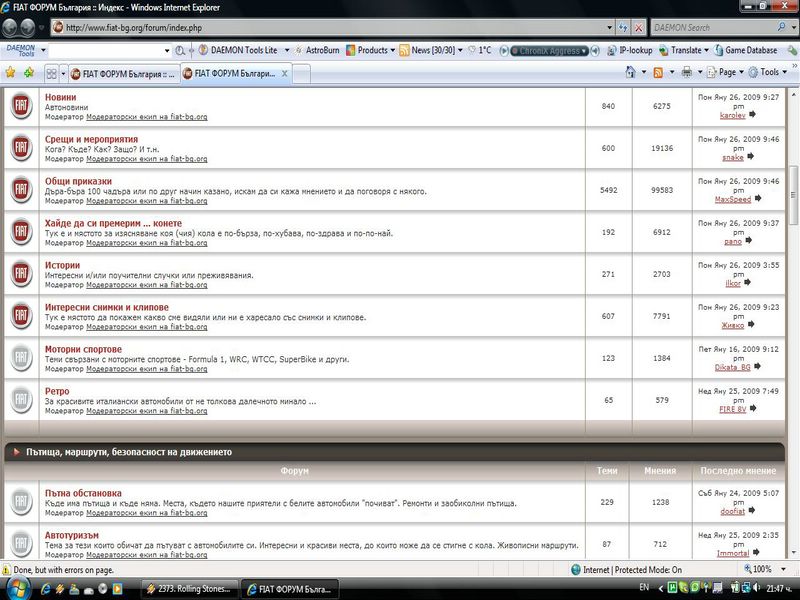Click the Print icon in command bar

pos(687,72)
